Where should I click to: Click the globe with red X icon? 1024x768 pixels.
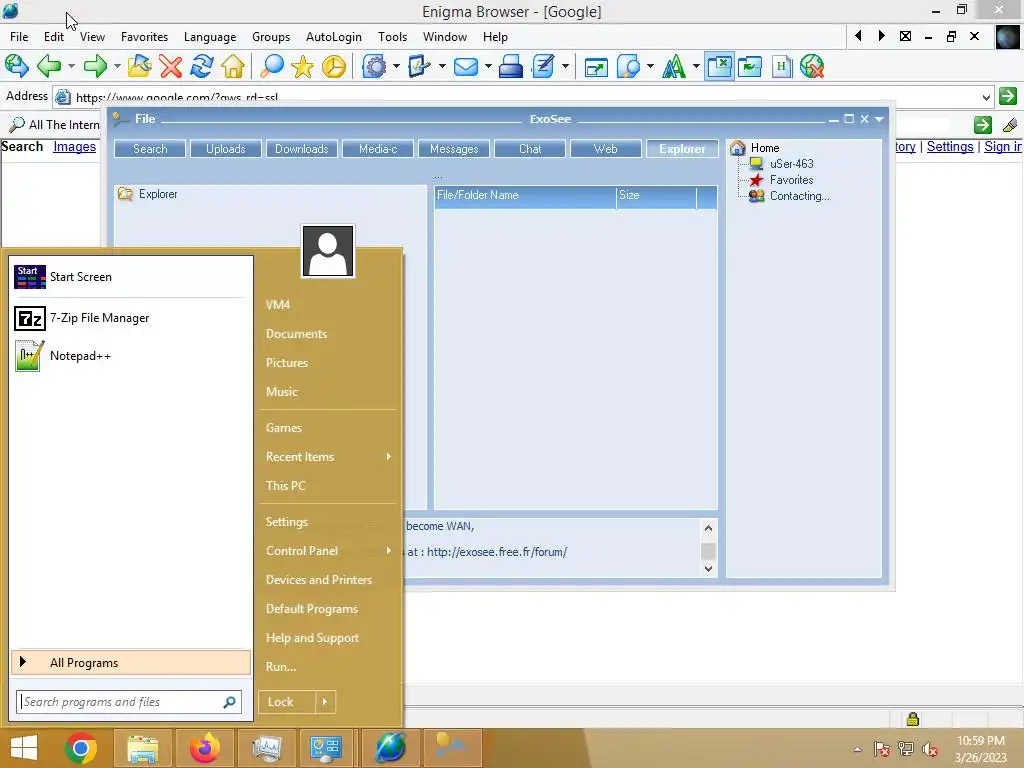812,66
